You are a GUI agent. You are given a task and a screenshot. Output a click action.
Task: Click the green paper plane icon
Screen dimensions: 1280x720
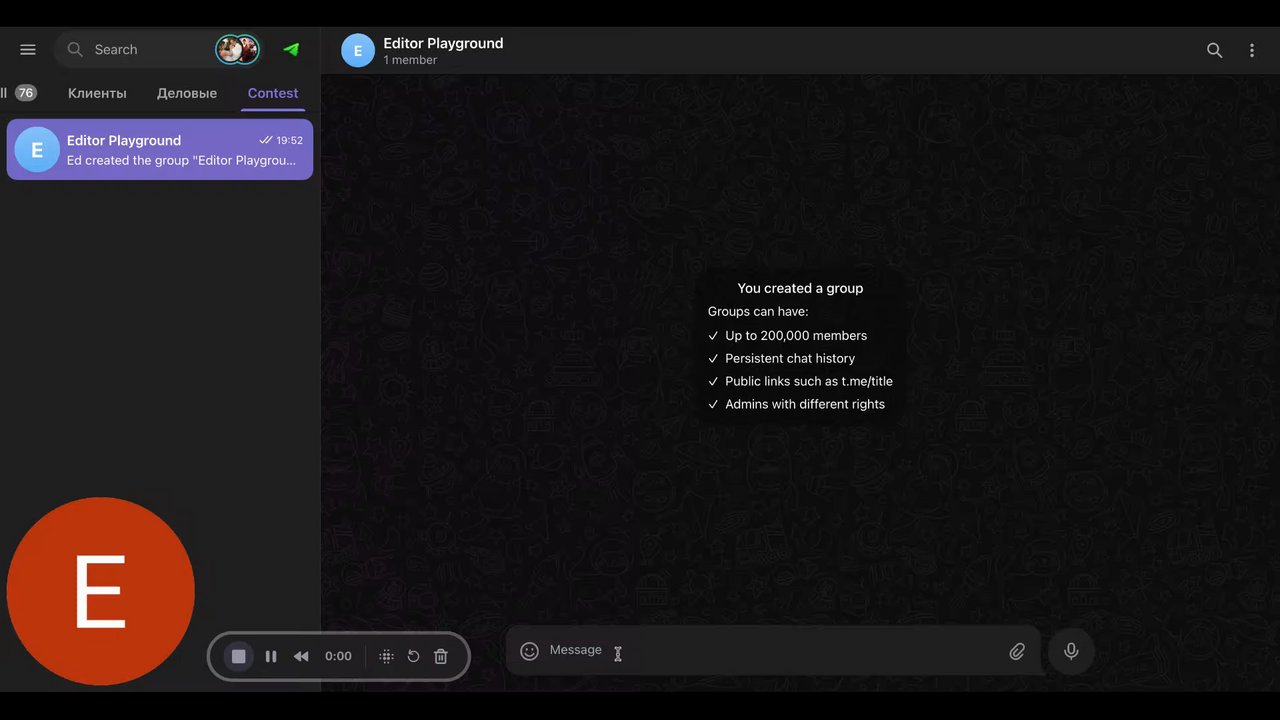pos(291,49)
